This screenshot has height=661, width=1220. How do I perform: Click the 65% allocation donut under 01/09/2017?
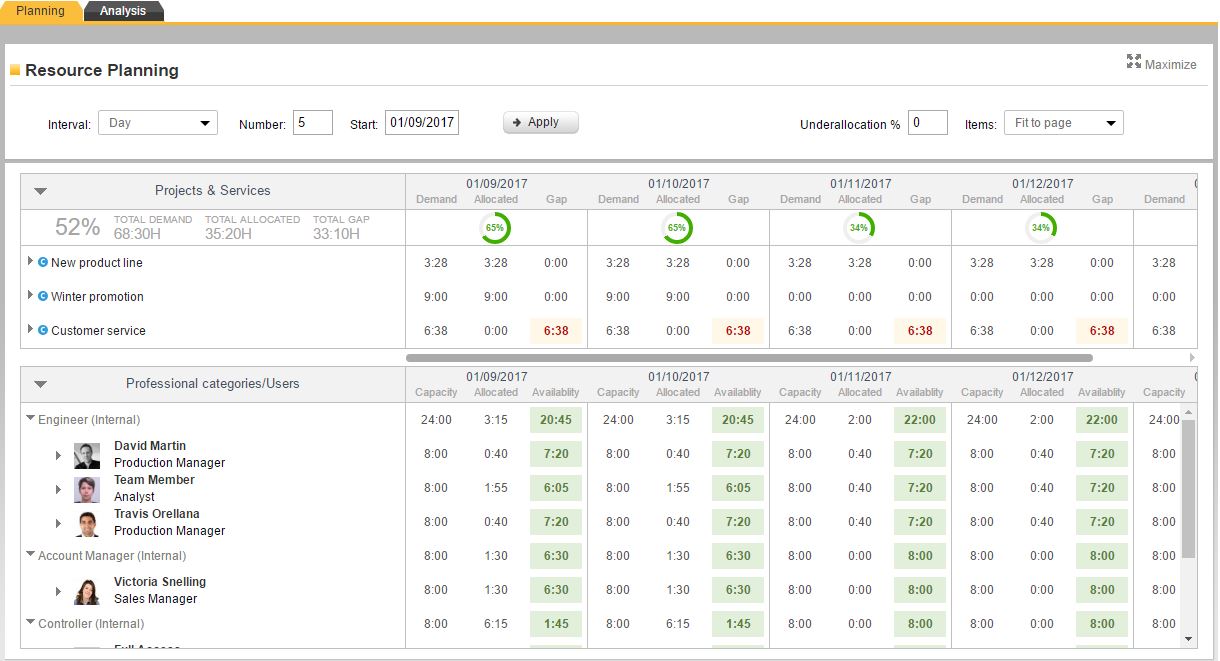495,228
